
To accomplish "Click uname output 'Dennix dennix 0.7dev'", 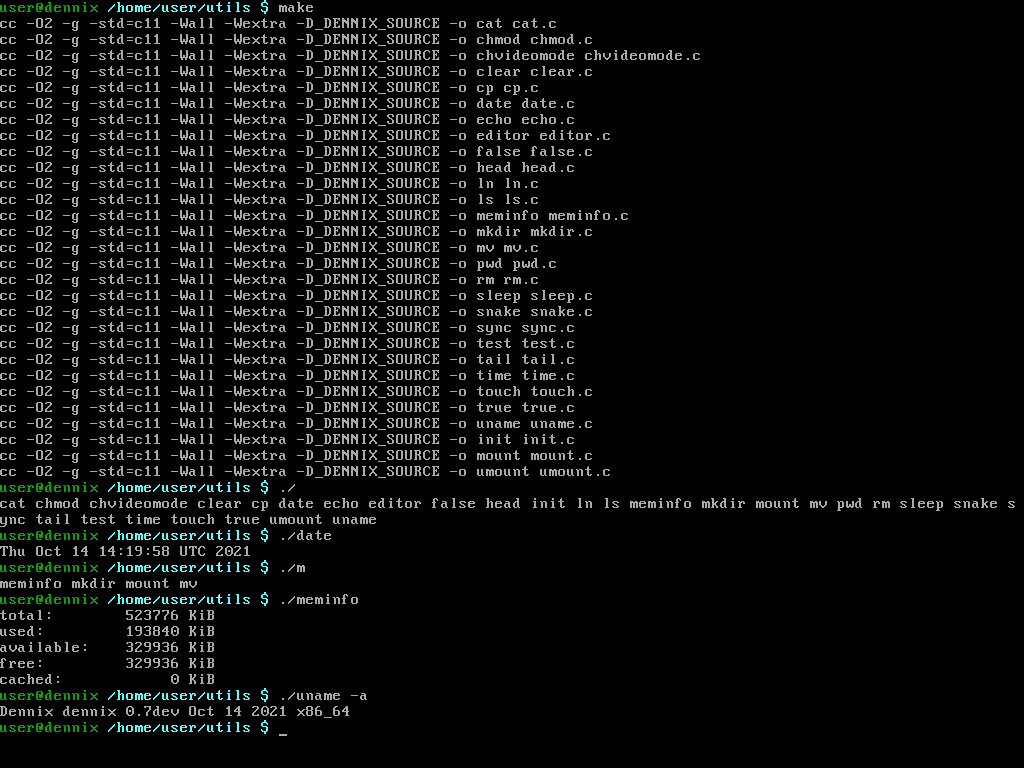I will coord(89,712).
